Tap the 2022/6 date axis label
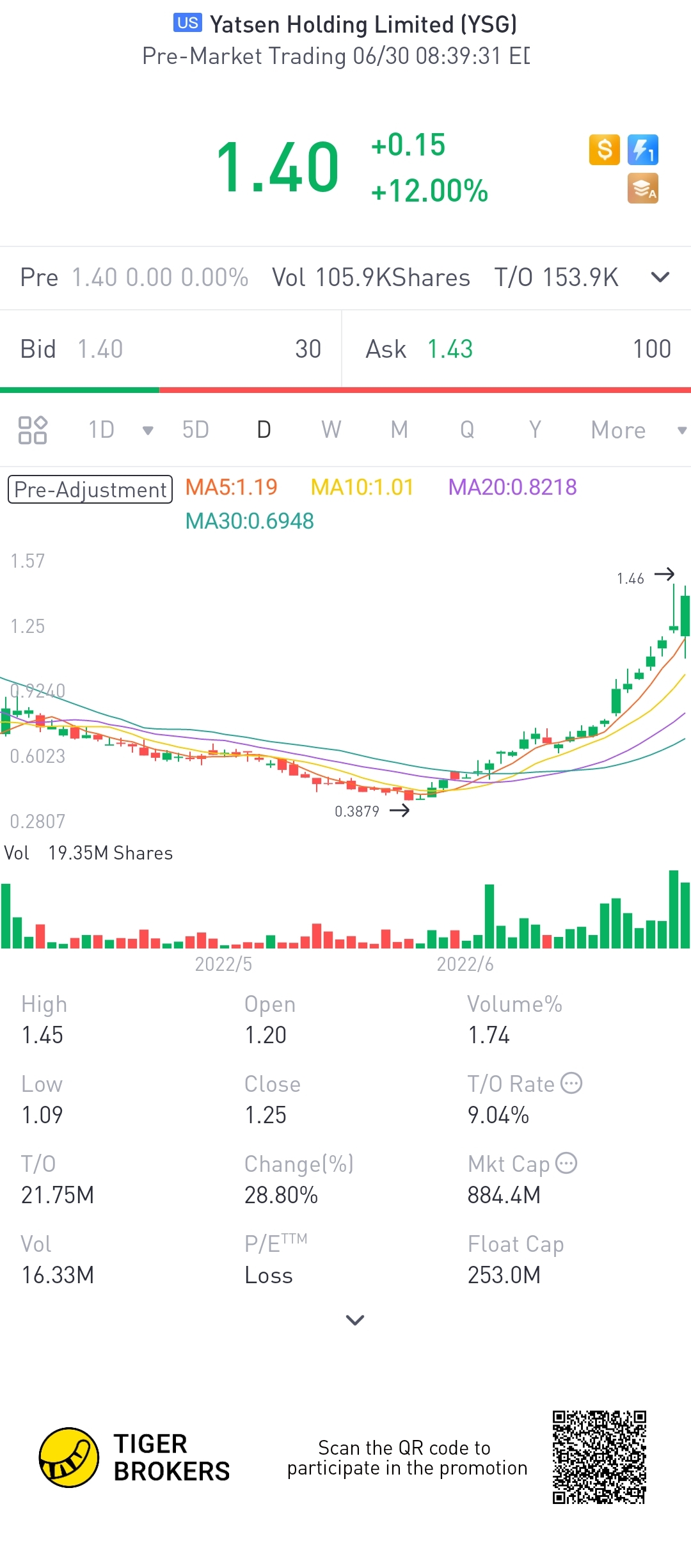Image resolution: width=691 pixels, height=1568 pixels. pyautogui.click(x=465, y=964)
